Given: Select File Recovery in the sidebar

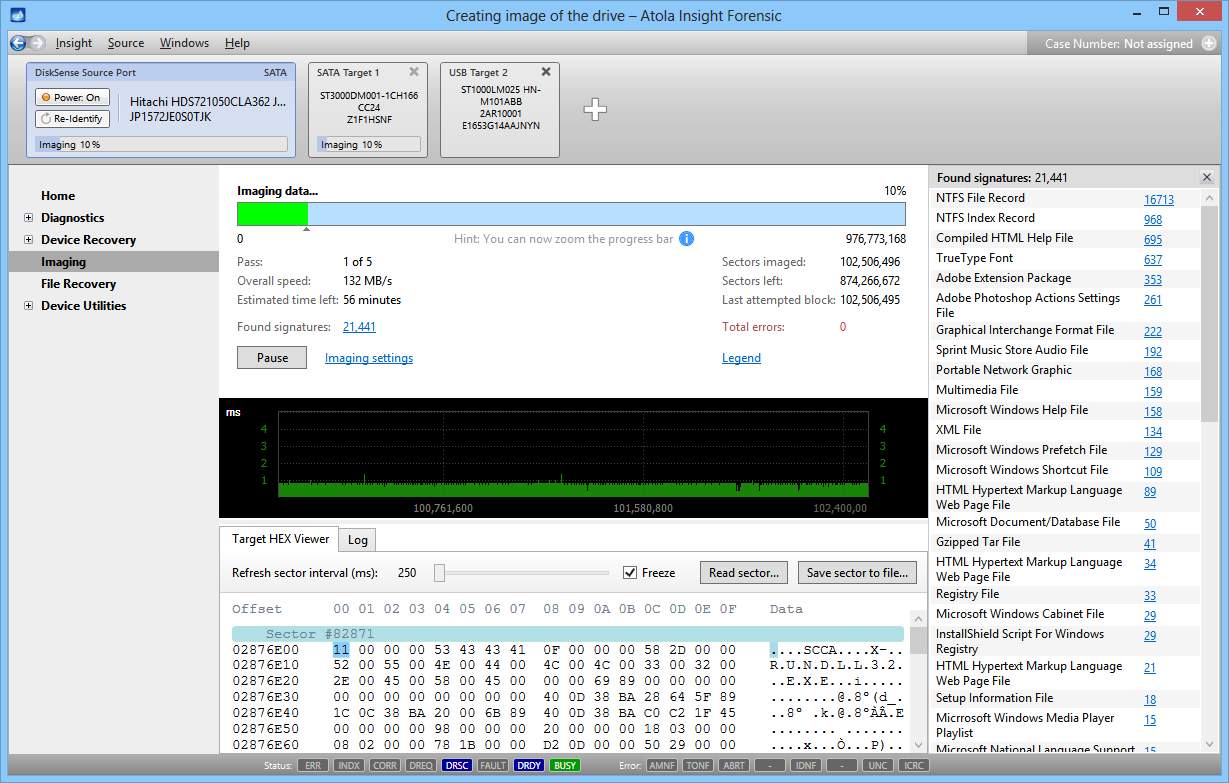Looking at the screenshot, I should coord(78,284).
